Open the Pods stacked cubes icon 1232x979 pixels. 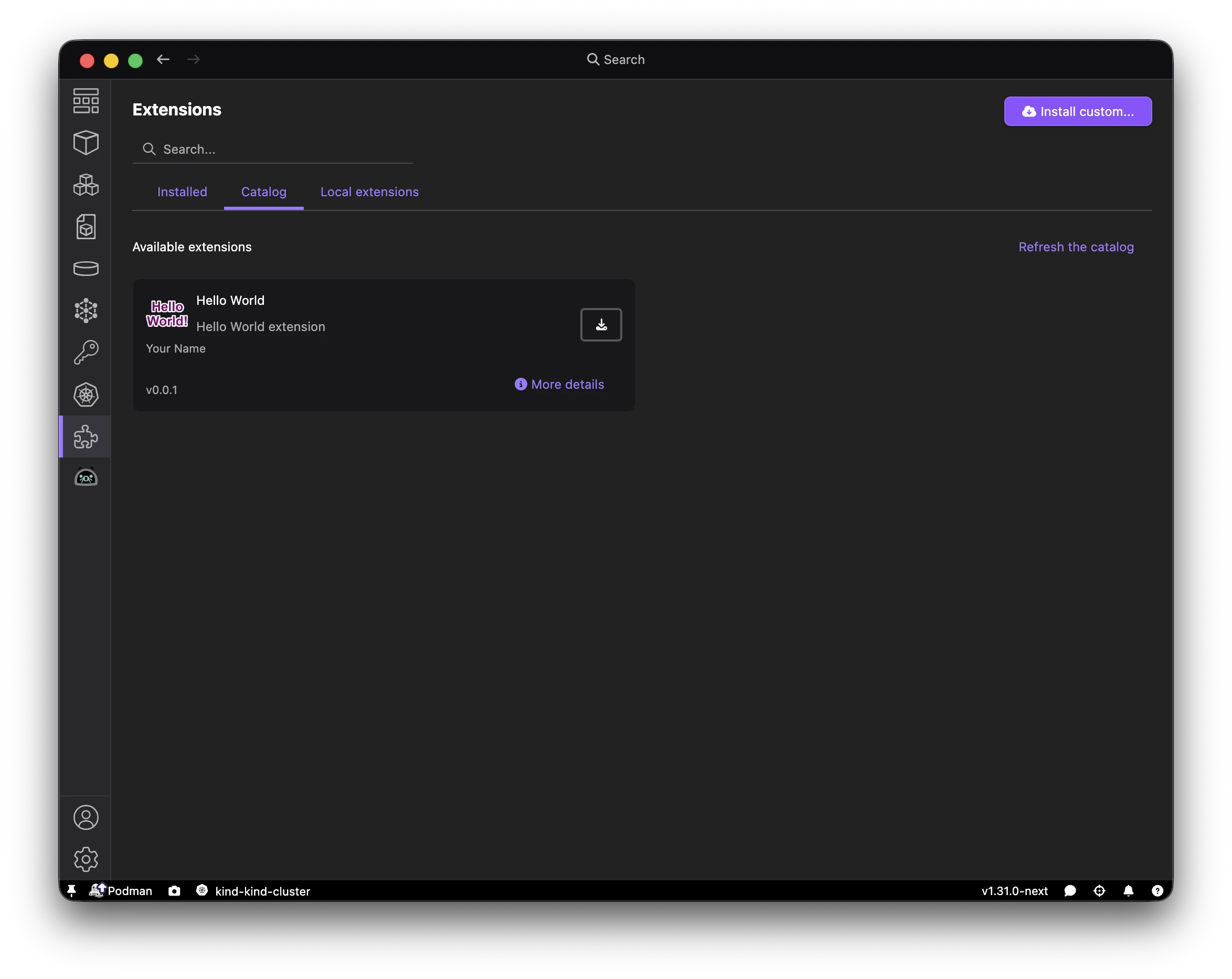(x=86, y=185)
